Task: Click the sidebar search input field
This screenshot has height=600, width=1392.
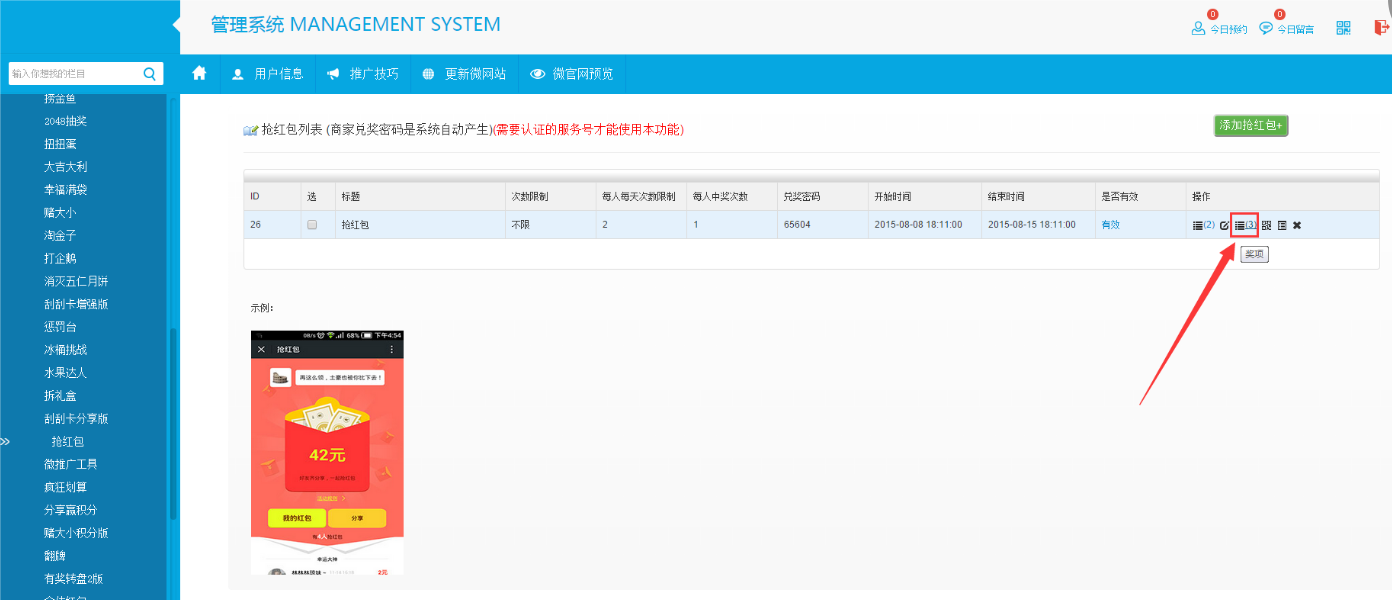Action: (x=73, y=73)
